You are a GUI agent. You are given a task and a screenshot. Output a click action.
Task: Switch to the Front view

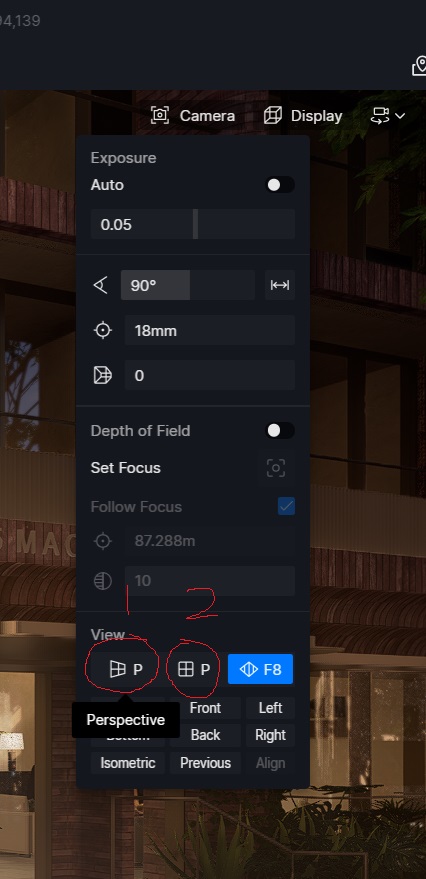[x=205, y=708]
